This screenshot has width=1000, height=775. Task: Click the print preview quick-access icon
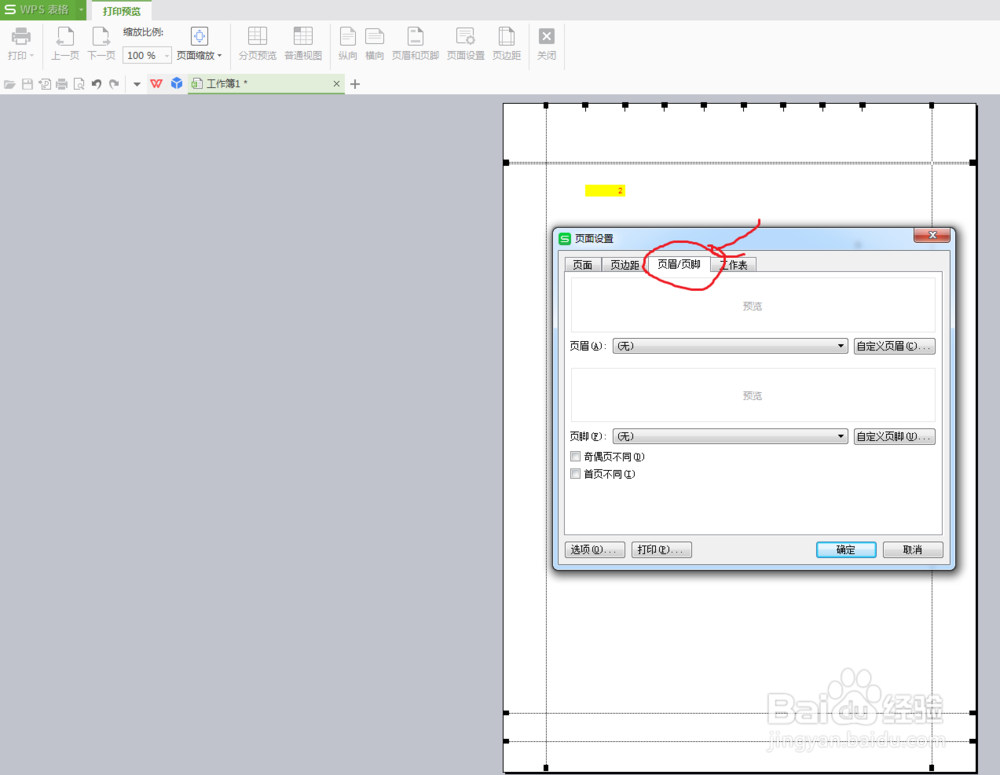point(79,84)
